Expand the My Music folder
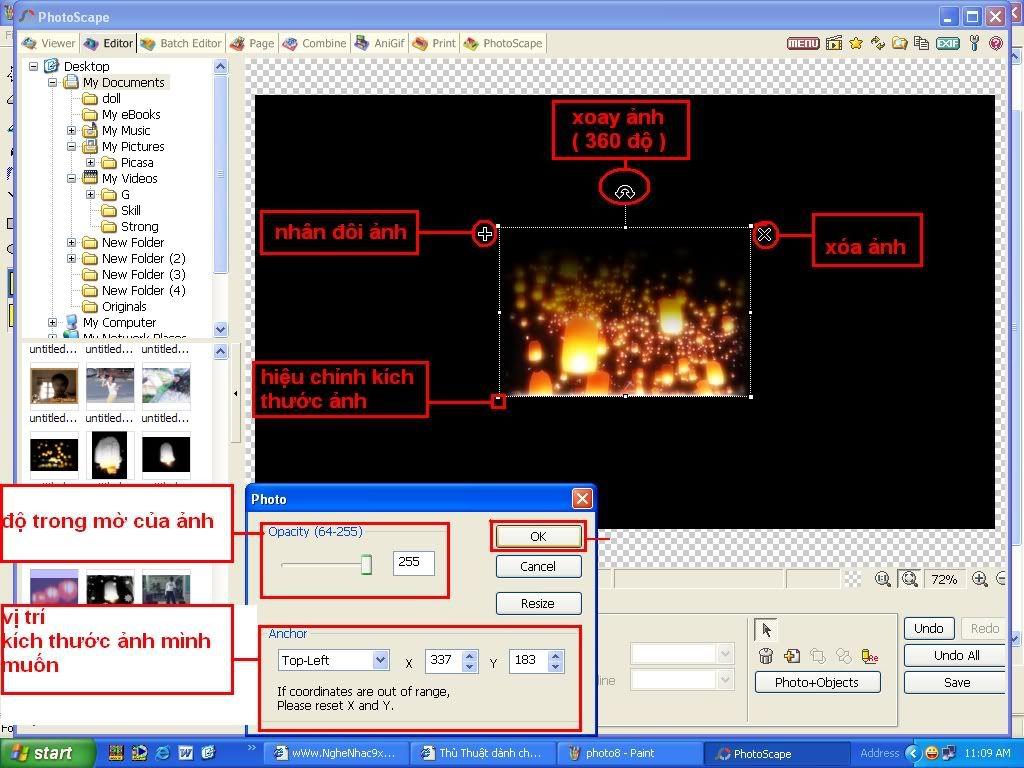The height and width of the screenshot is (768, 1024). coord(72,131)
